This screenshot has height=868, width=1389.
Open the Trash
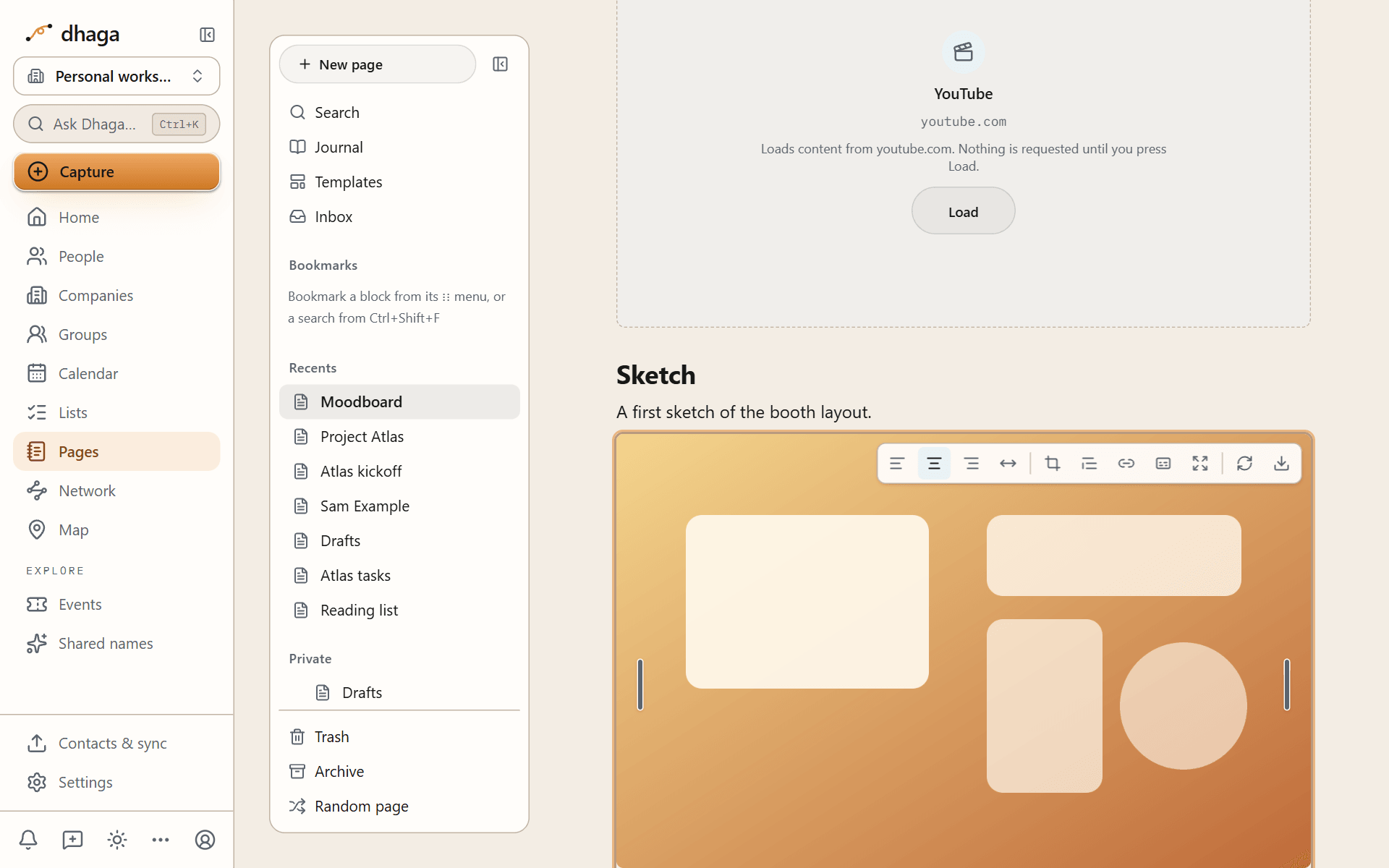point(399,736)
